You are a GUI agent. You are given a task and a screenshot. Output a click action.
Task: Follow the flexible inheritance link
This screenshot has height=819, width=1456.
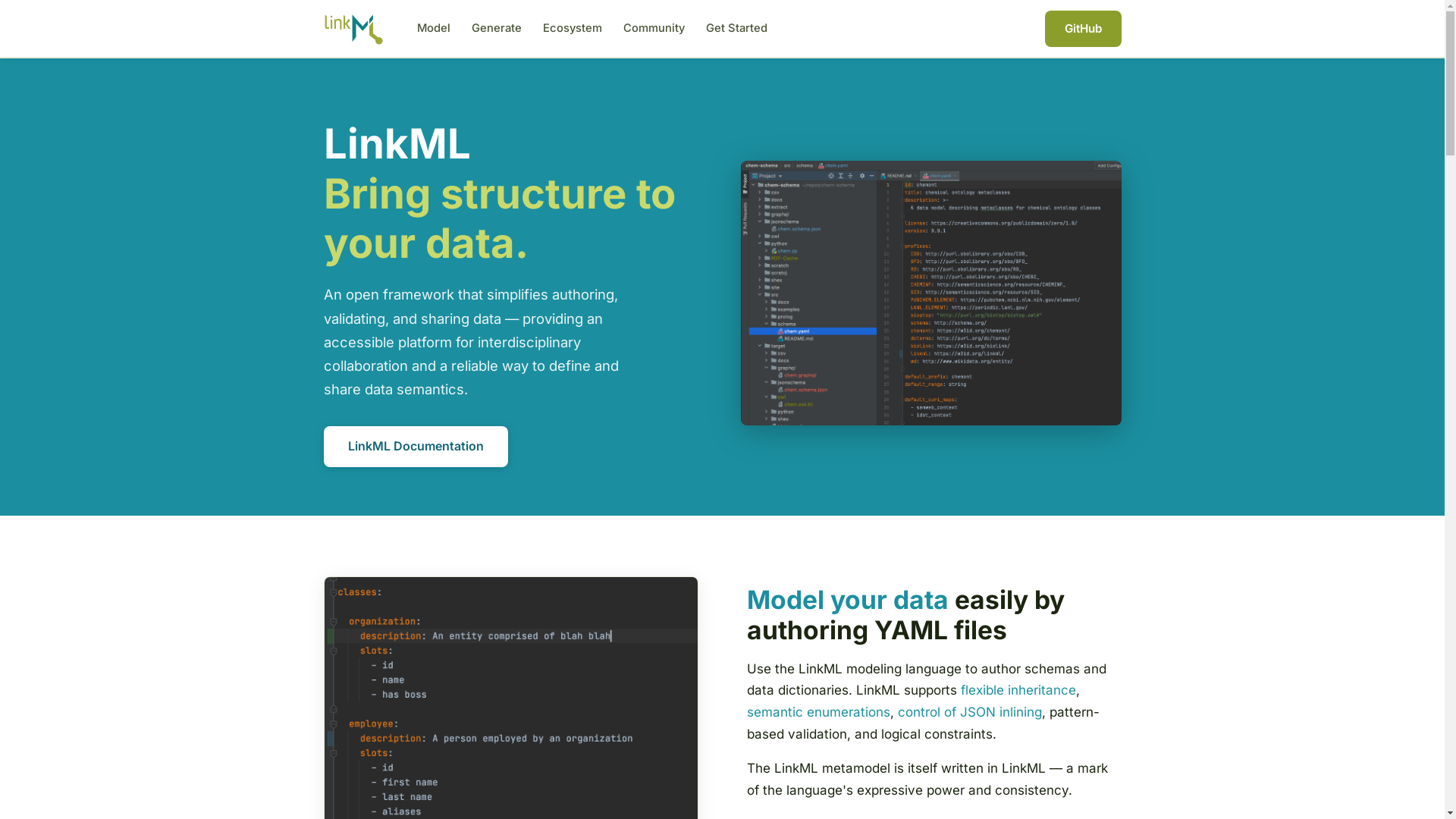[1018, 690]
